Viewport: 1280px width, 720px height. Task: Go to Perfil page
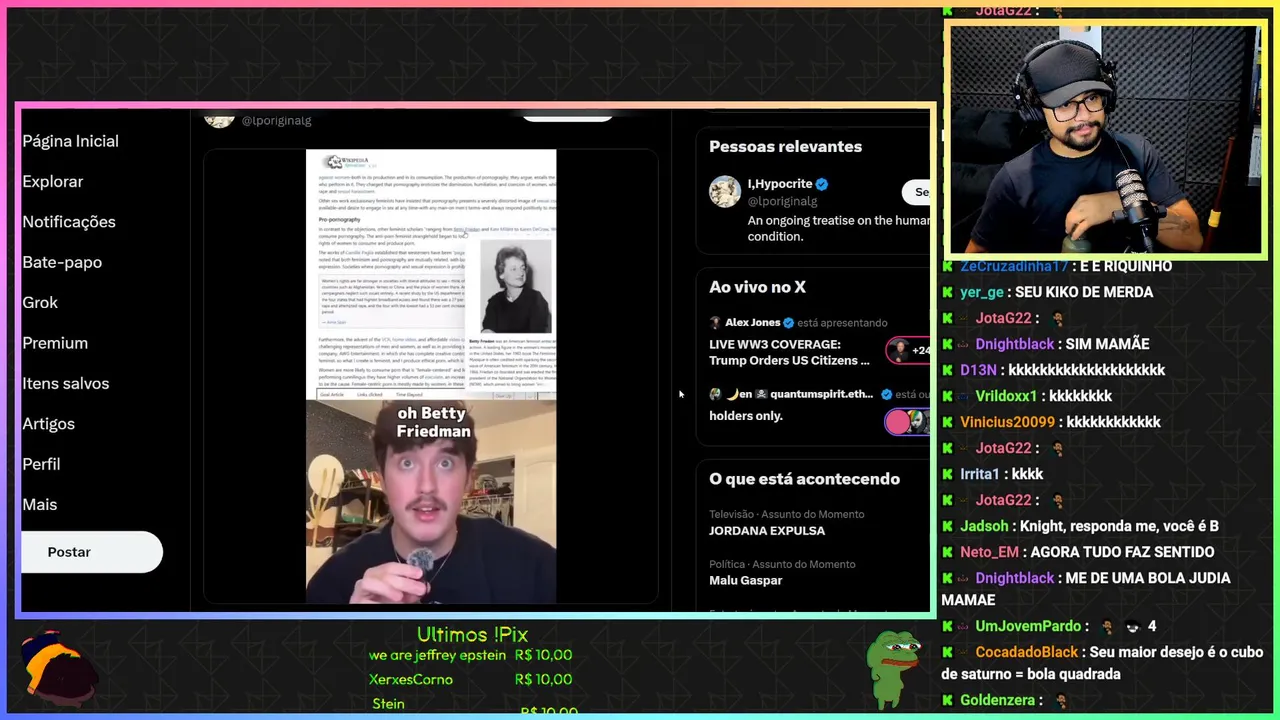[41, 464]
